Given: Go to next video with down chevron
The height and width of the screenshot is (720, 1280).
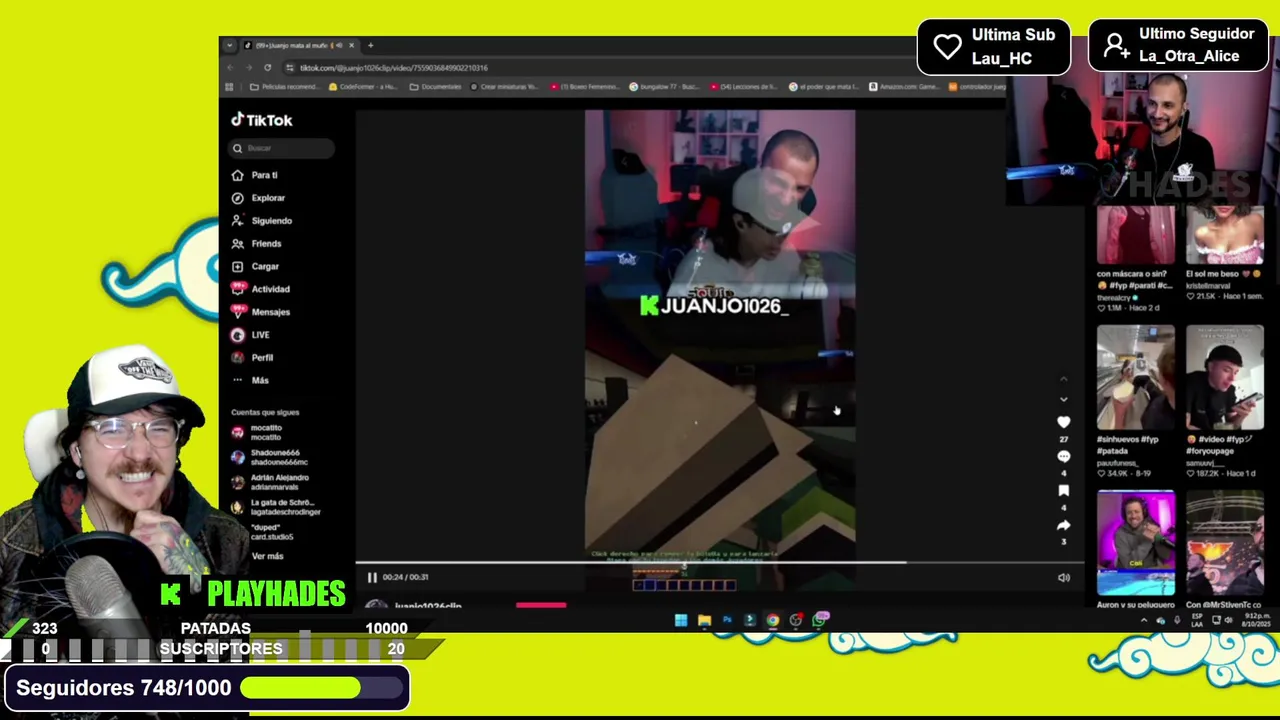Looking at the screenshot, I should [x=1064, y=399].
